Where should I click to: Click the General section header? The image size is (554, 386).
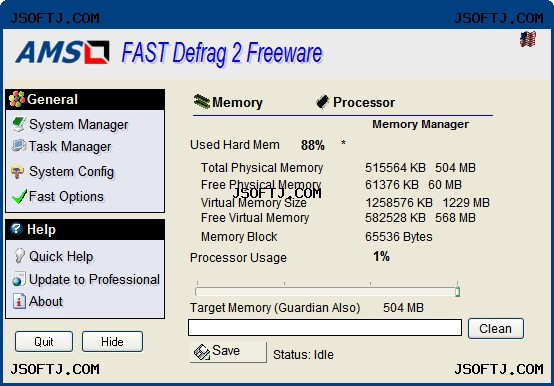[85, 99]
